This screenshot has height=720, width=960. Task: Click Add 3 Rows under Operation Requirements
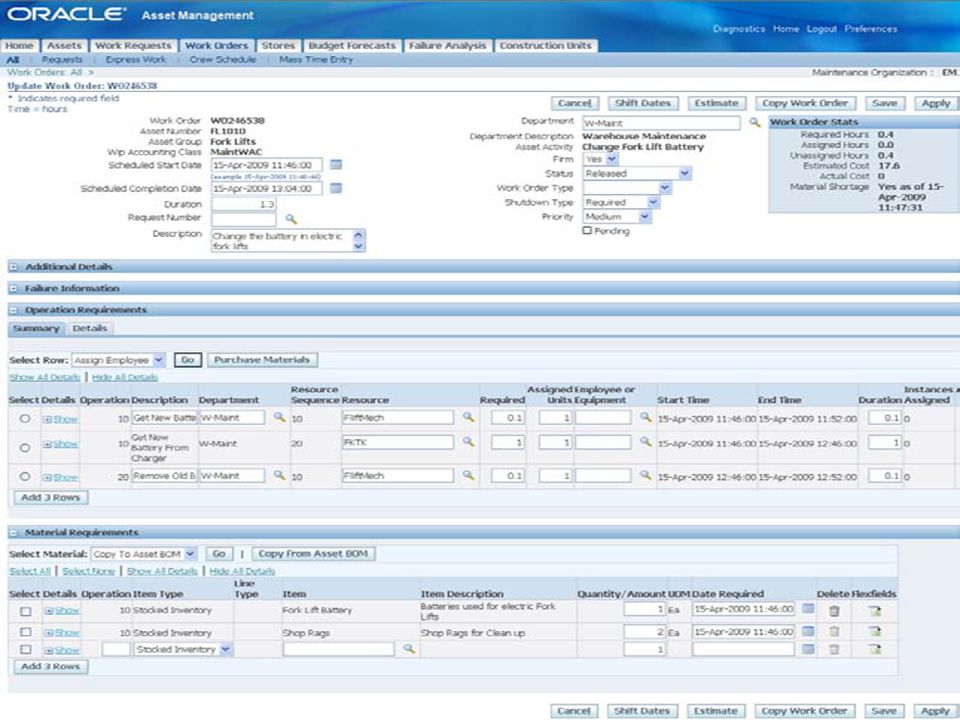[51, 498]
